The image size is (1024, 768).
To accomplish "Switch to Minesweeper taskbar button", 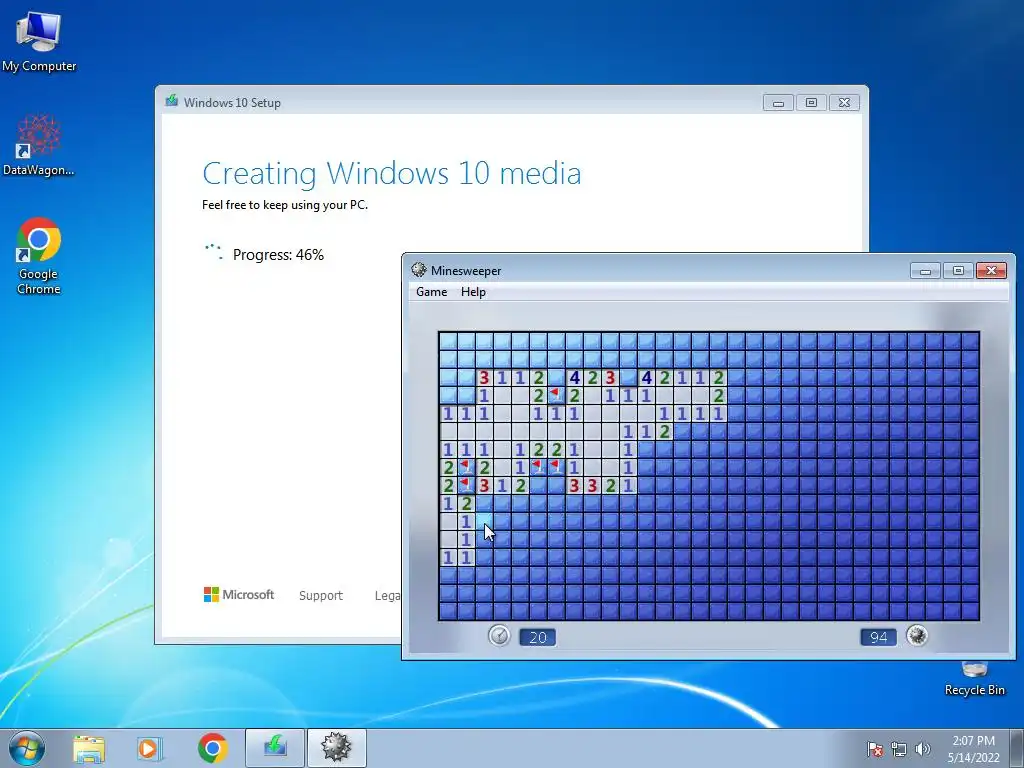I will 336,748.
